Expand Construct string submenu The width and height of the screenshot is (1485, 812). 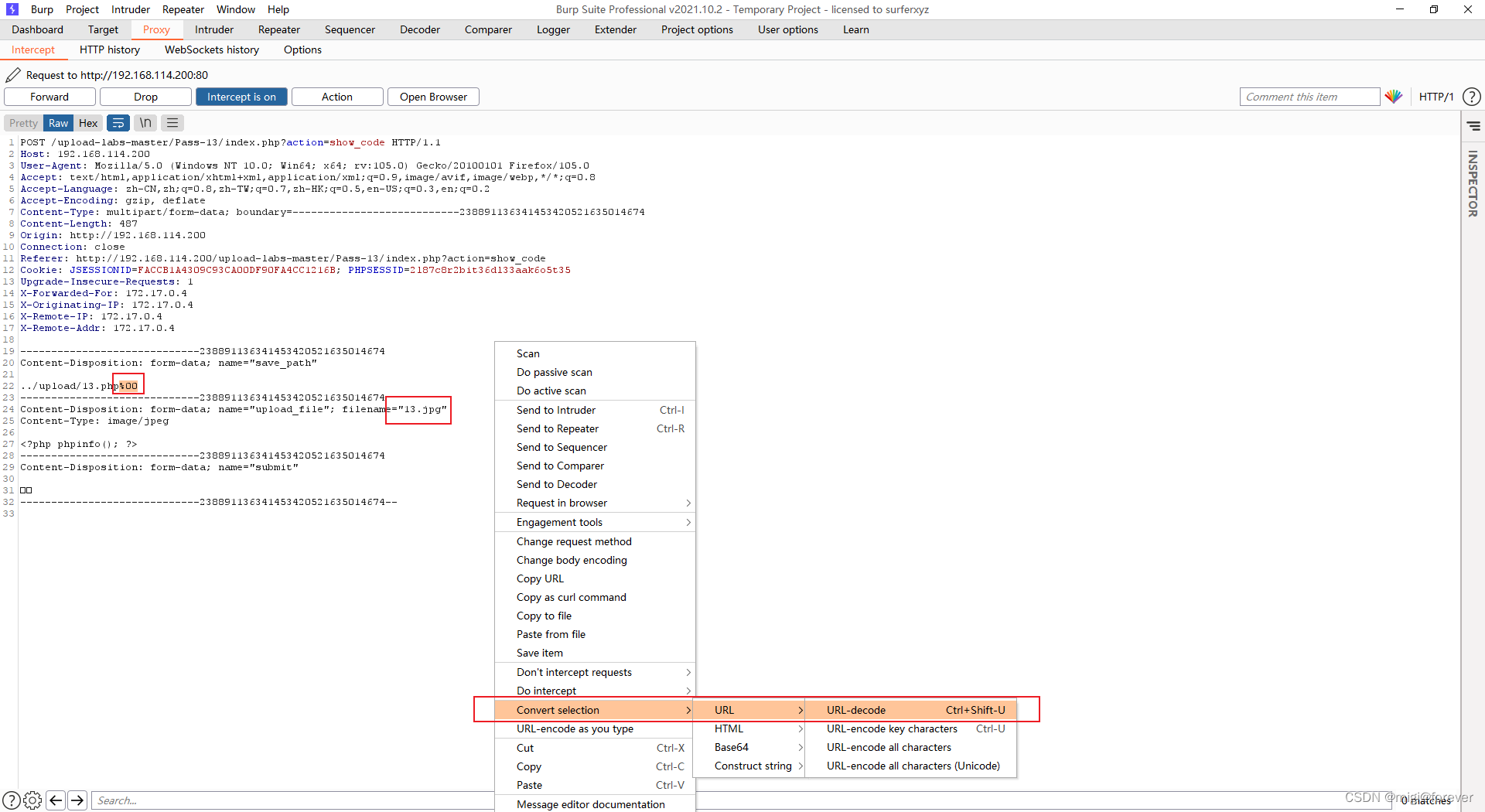pyautogui.click(x=749, y=766)
